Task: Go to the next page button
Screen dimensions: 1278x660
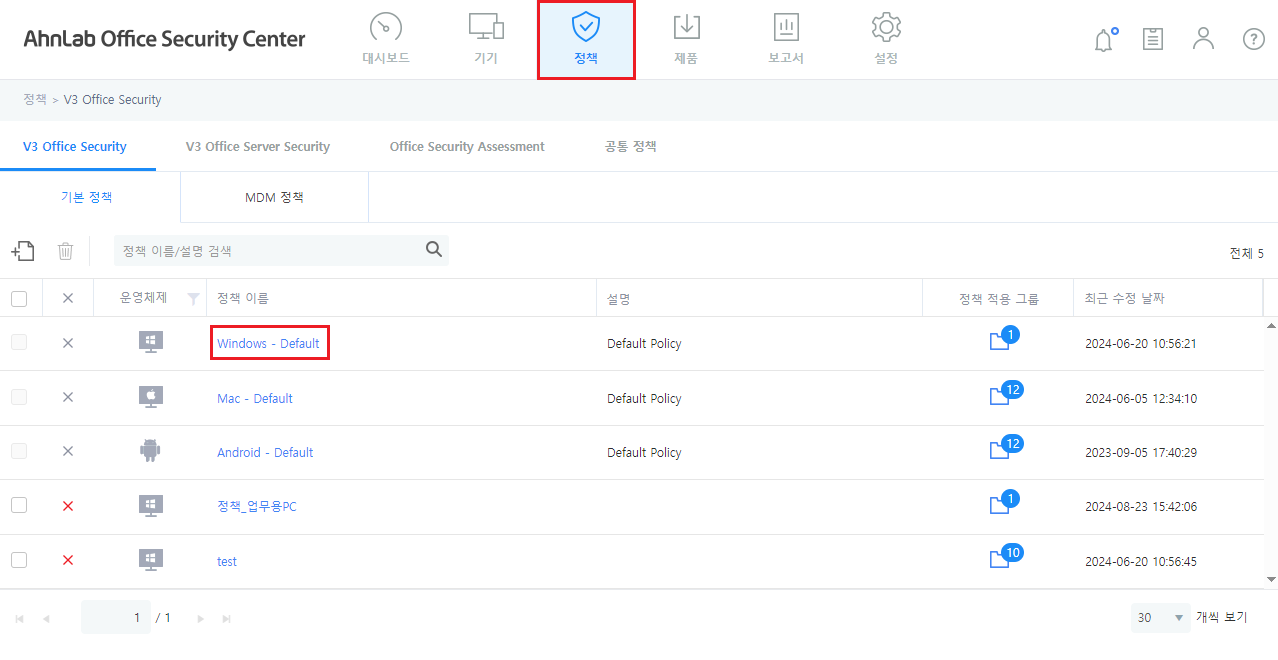Action: [201, 618]
